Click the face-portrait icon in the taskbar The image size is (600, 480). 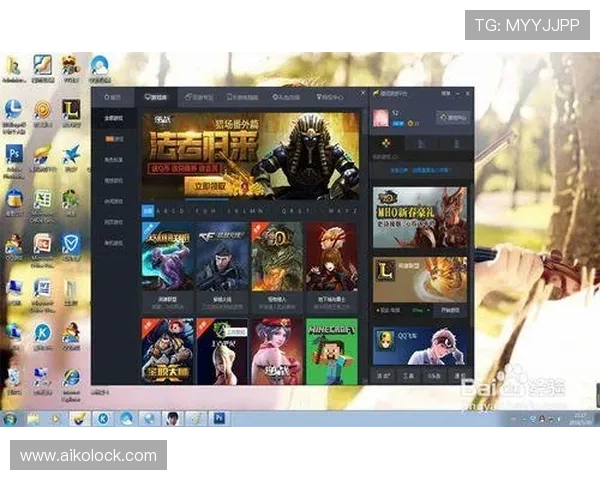(173, 419)
